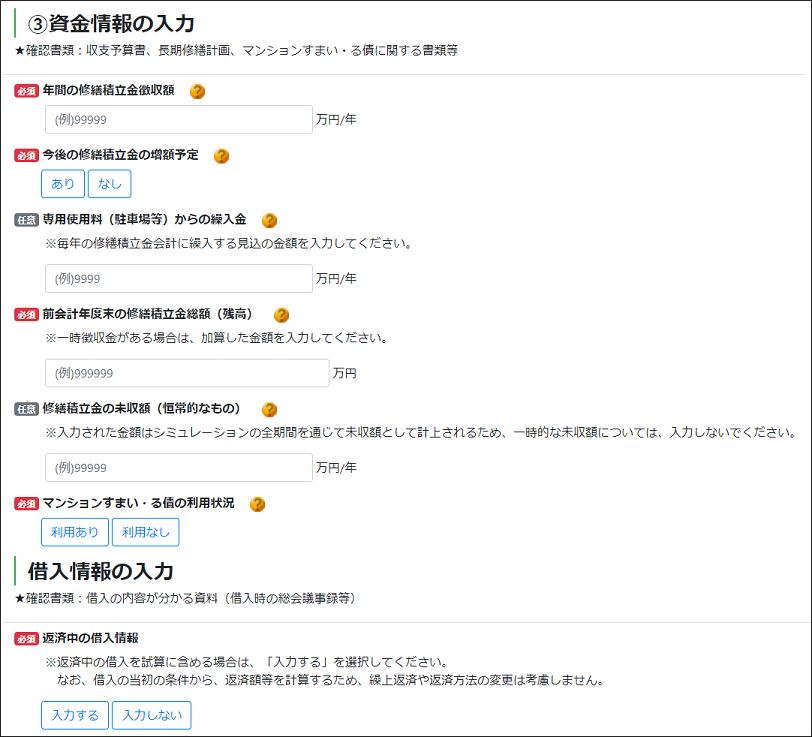Select なし for 修繕積立金の増額予定
The width and height of the screenshot is (812, 737).
tap(109, 184)
